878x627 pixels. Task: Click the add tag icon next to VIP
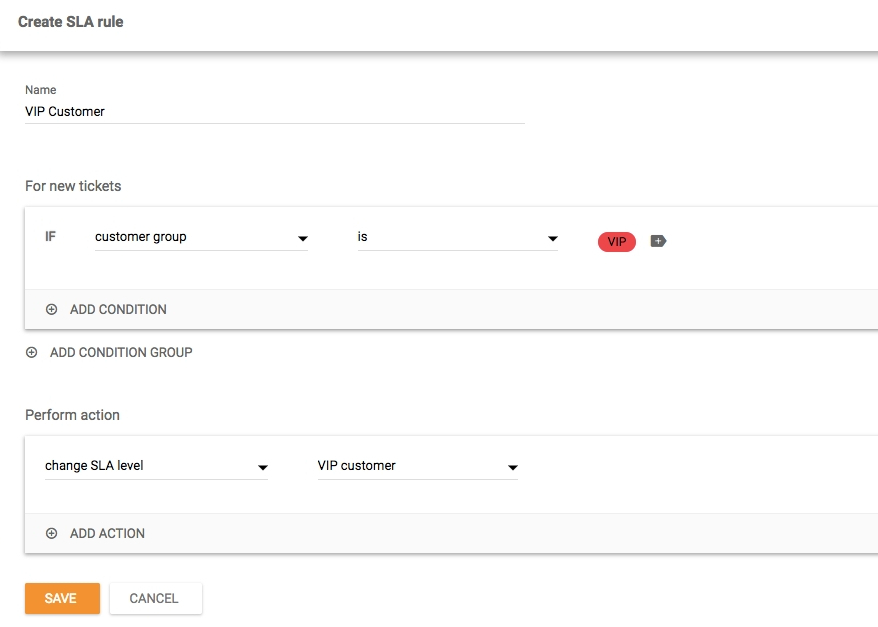point(658,241)
